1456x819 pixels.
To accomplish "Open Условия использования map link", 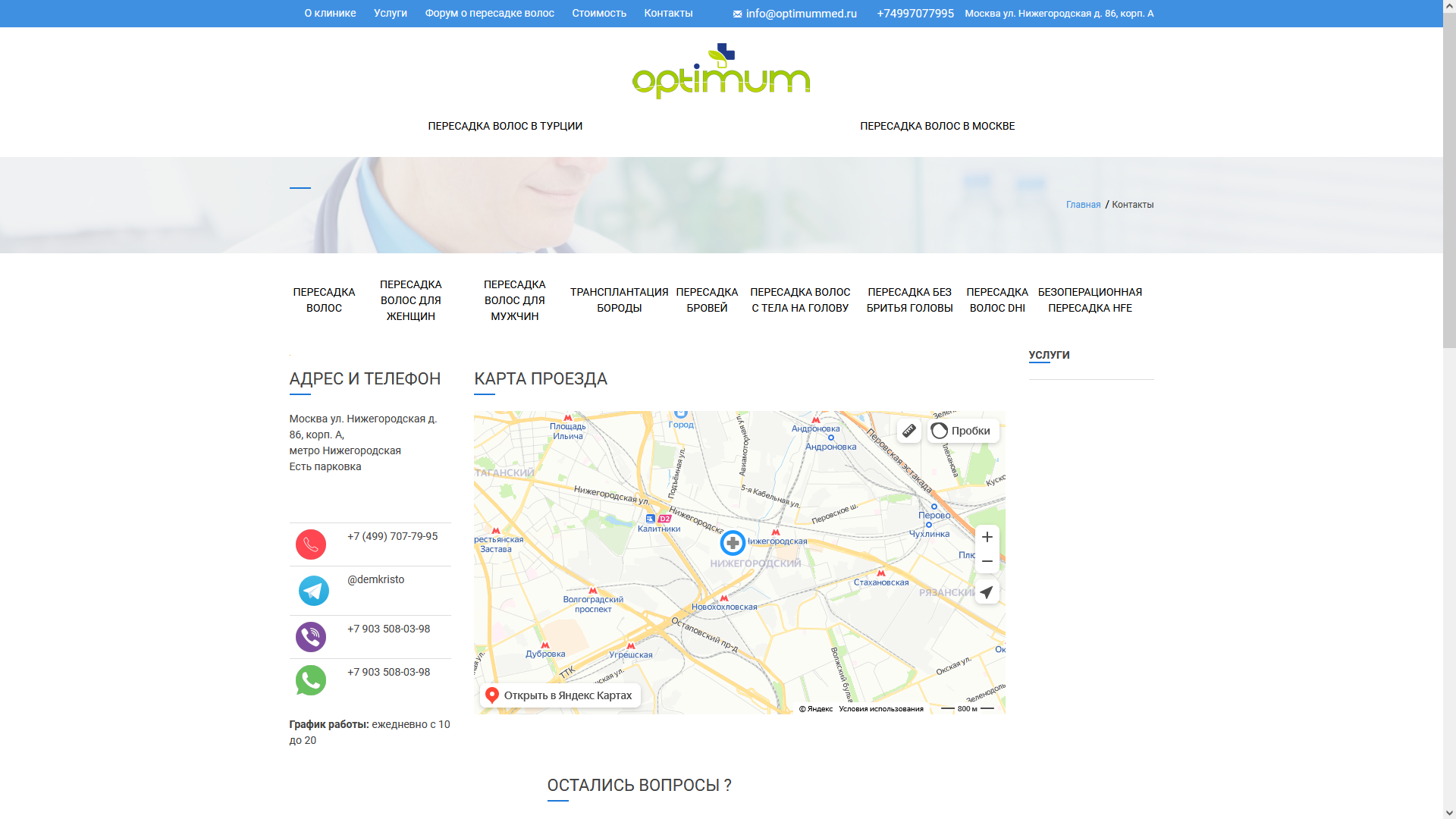I will click(x=881, y=709).
